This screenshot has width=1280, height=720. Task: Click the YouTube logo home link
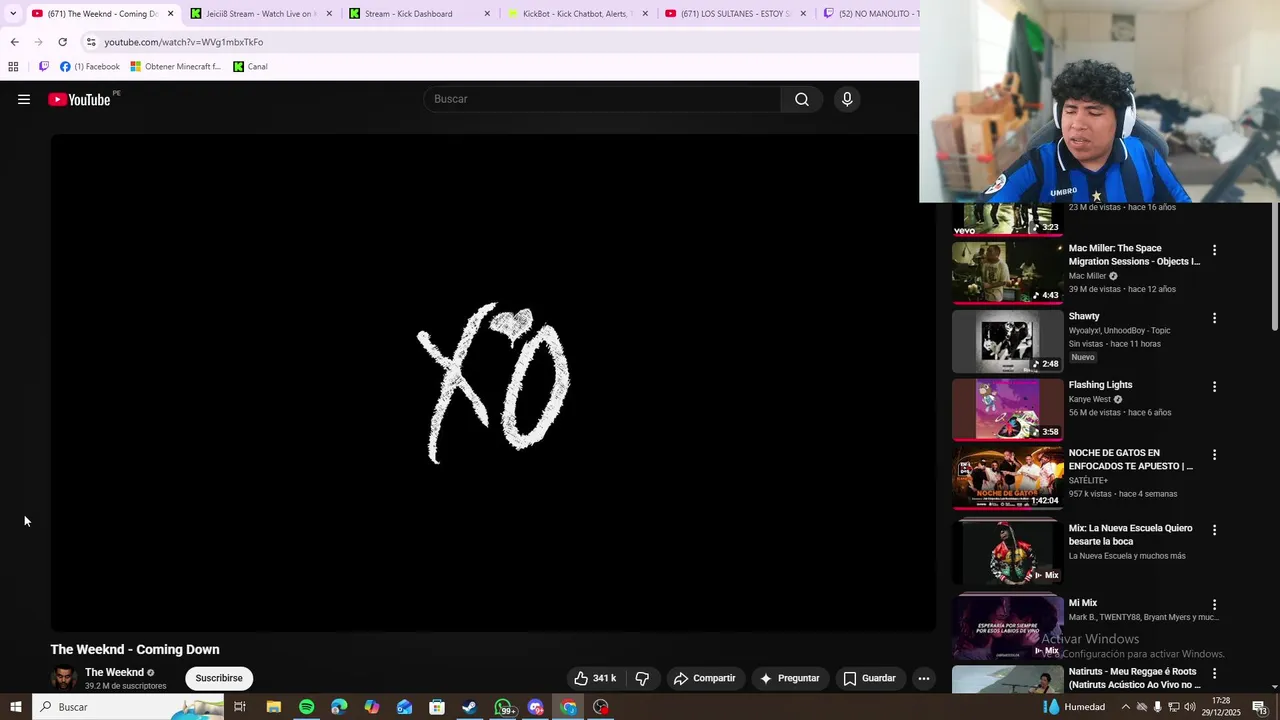(x=80, y=99)
